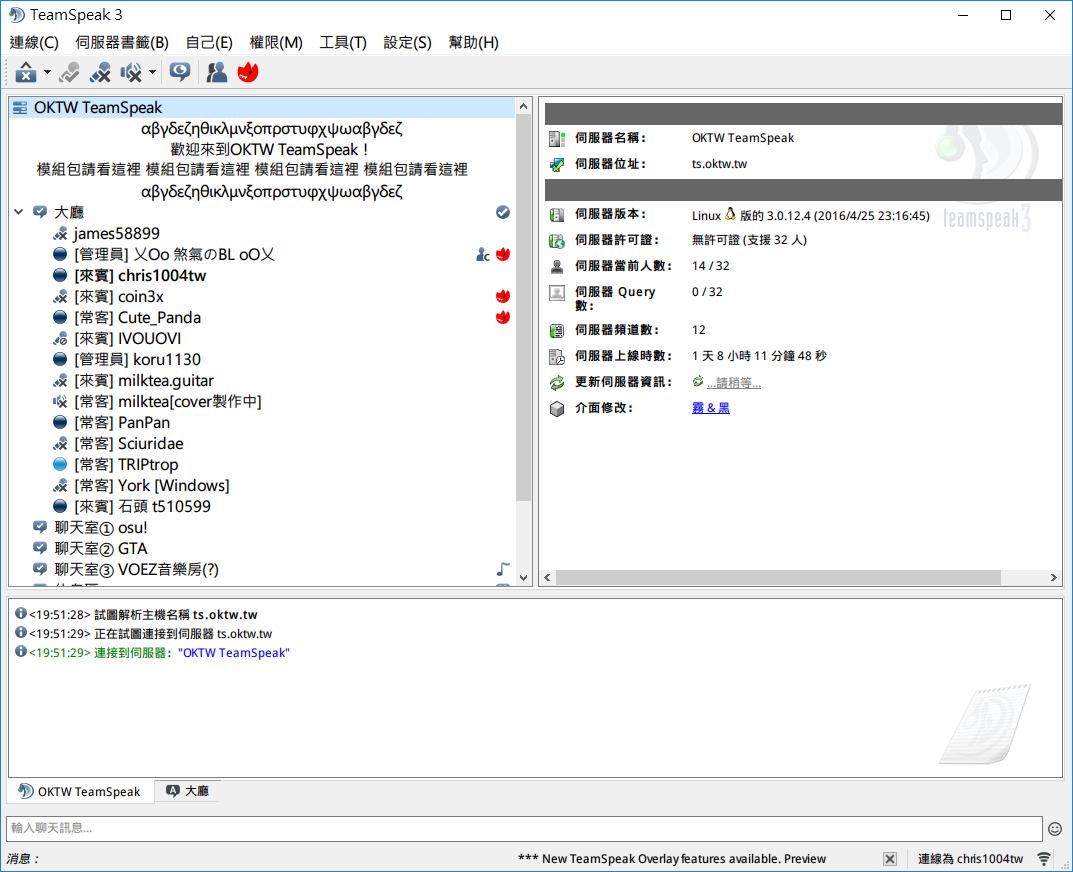Open the speaker mute dropdown arrow
This screenshot has height=872, width=1073.
tap(152, 72)
